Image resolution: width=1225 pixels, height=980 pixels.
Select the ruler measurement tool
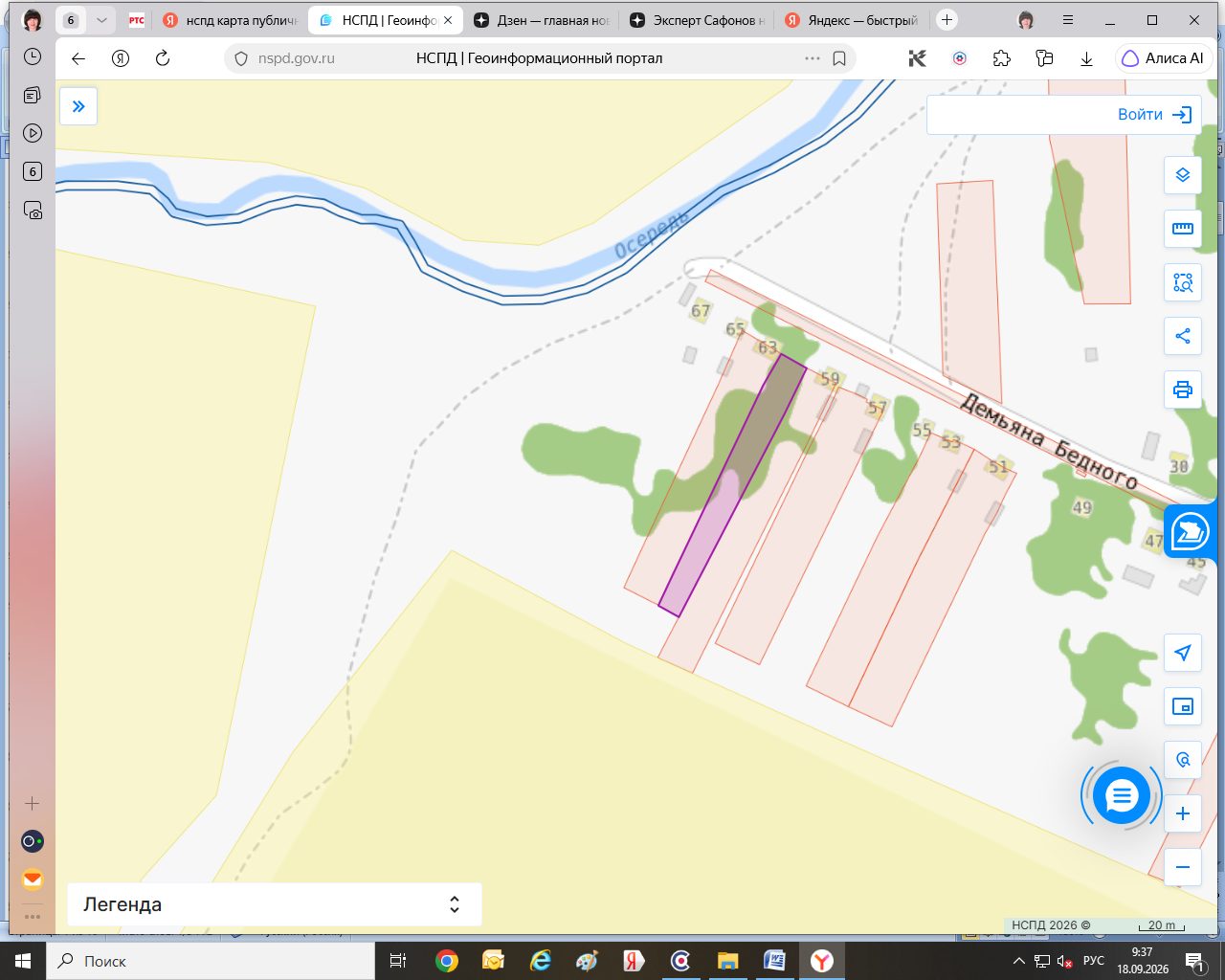pos(1183,229)
